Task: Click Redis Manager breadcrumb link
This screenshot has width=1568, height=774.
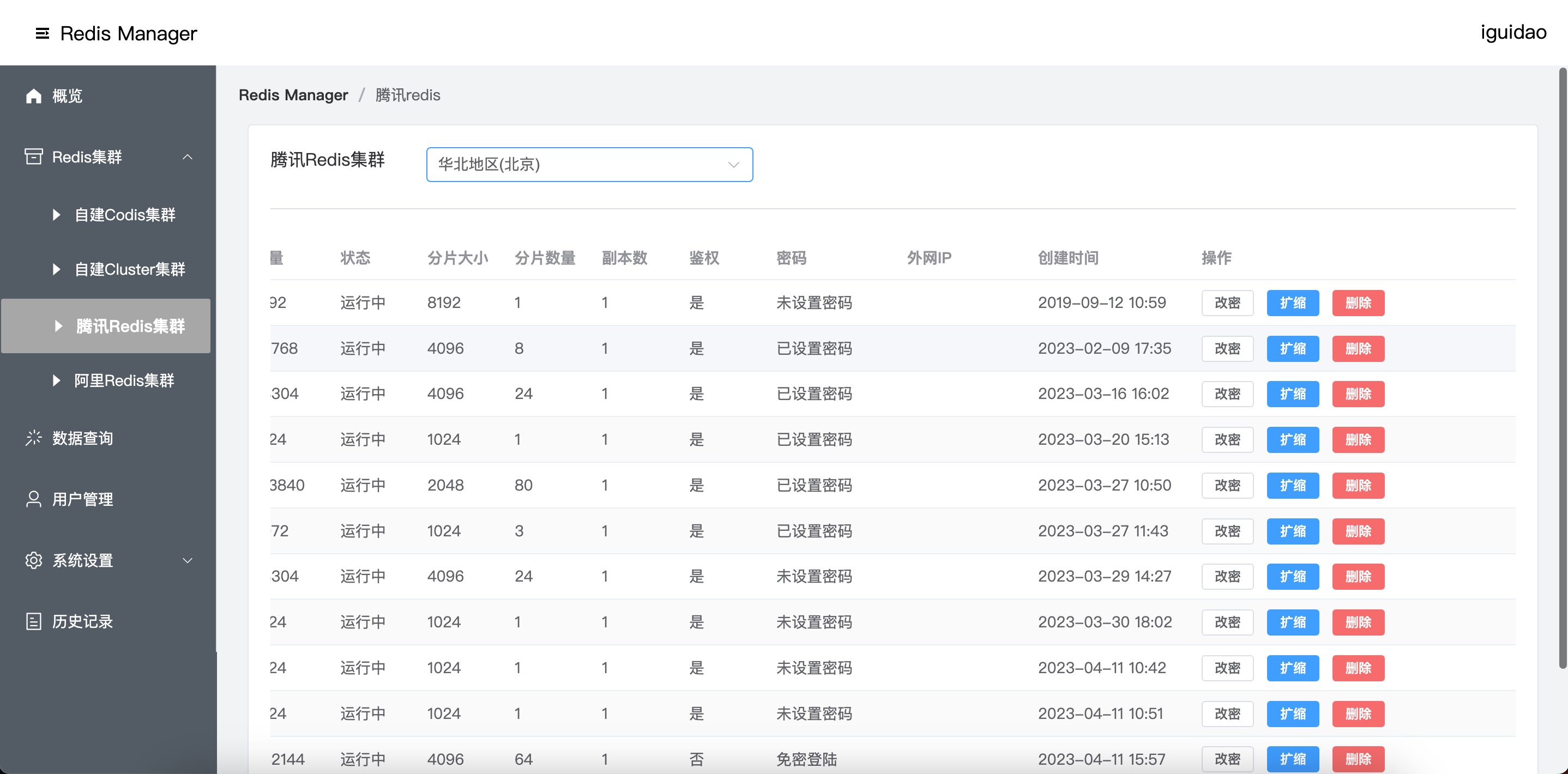Action: point(293,95)
